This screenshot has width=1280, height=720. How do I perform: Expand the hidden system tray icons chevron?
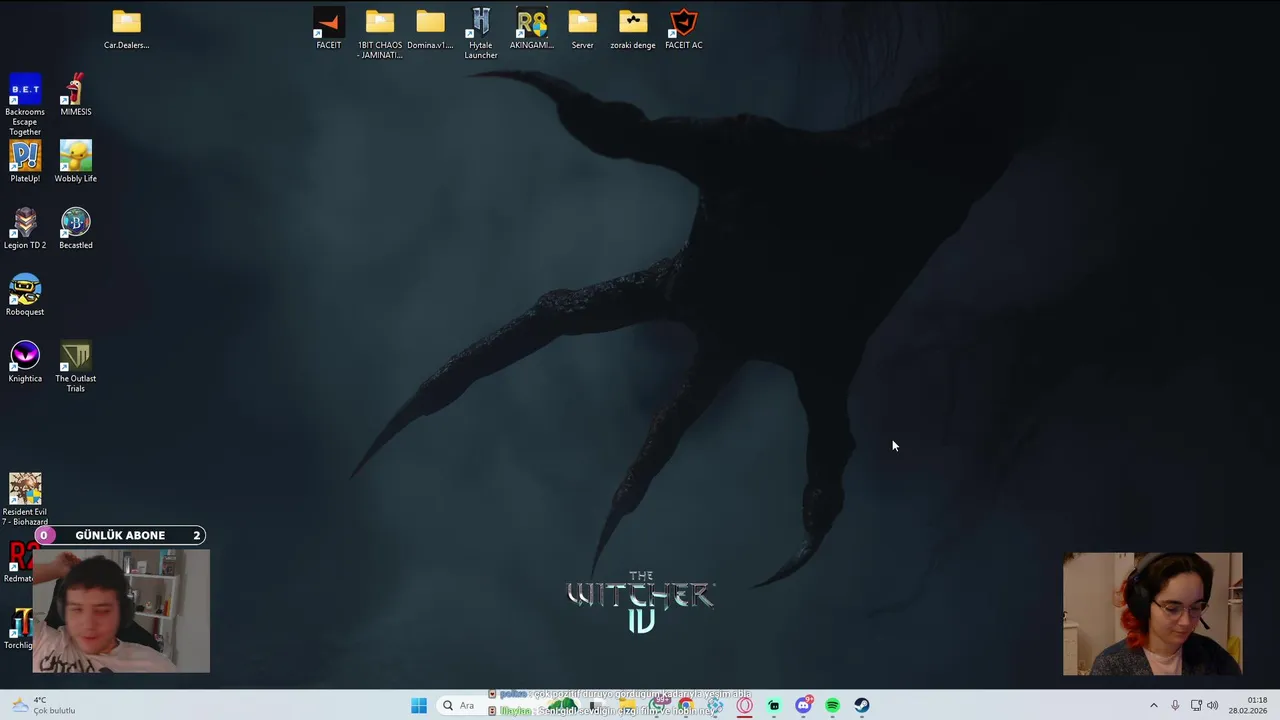click(1153, 706)
